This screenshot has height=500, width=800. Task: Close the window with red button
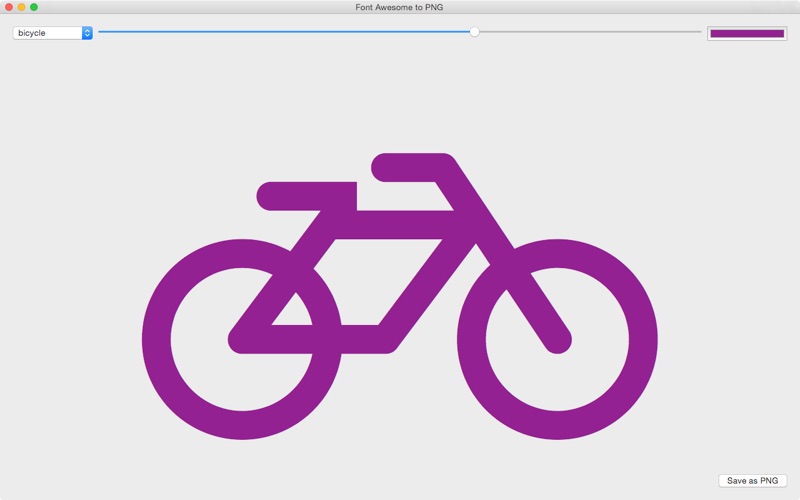pyautogui.click(x=9, y=7)
